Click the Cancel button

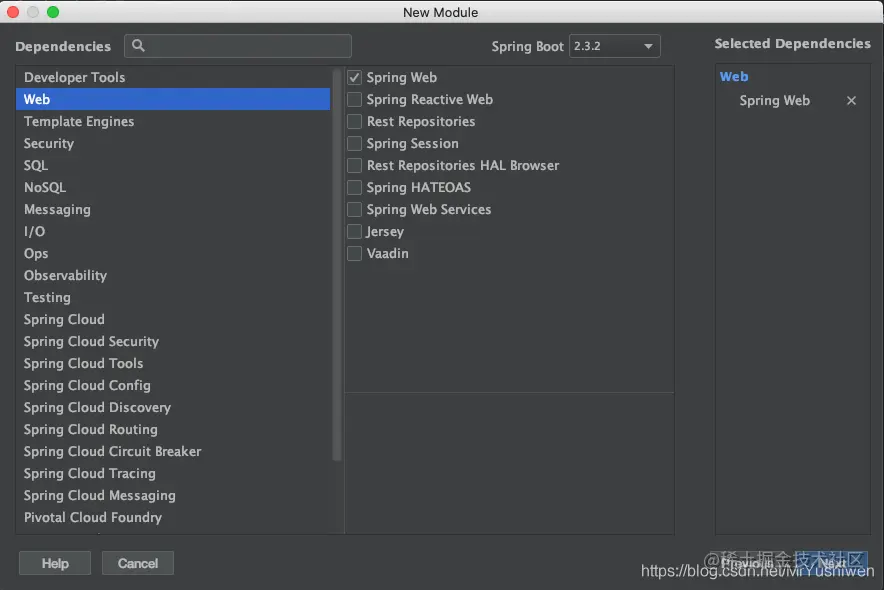(138, 563)
